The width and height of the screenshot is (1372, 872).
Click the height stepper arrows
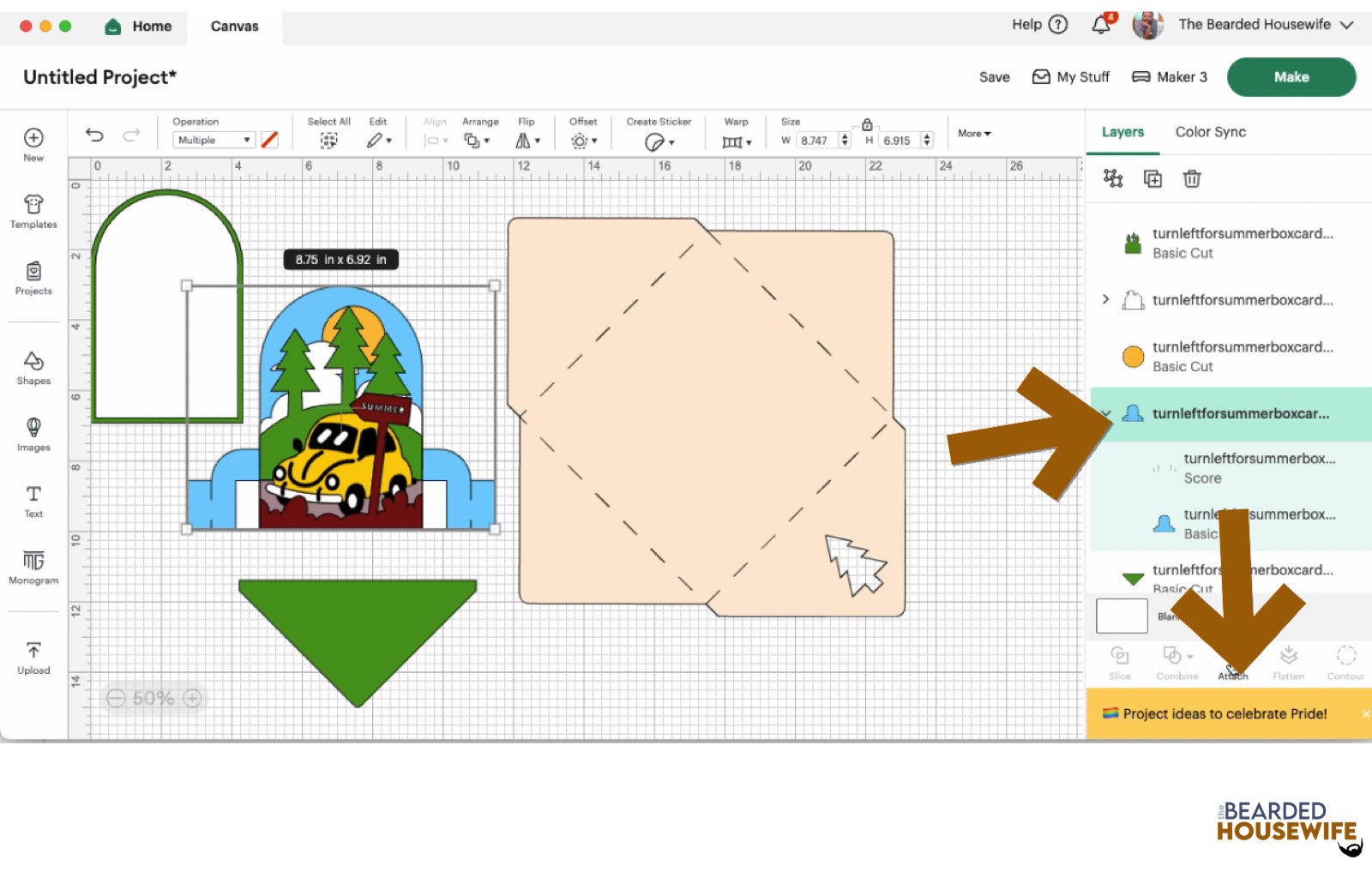927,140
